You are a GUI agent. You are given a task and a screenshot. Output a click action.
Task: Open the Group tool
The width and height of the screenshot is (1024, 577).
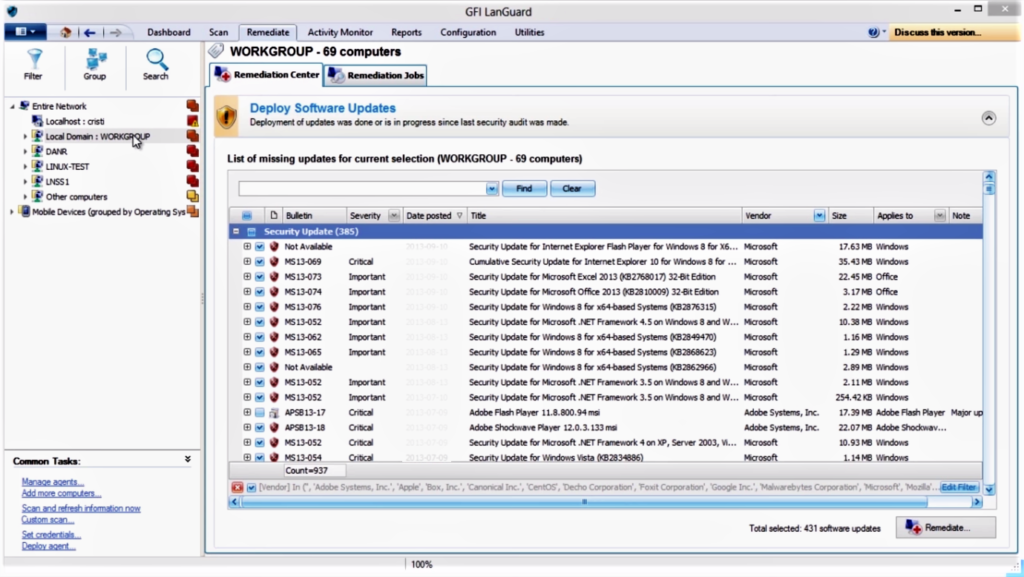tap(95, 65)
